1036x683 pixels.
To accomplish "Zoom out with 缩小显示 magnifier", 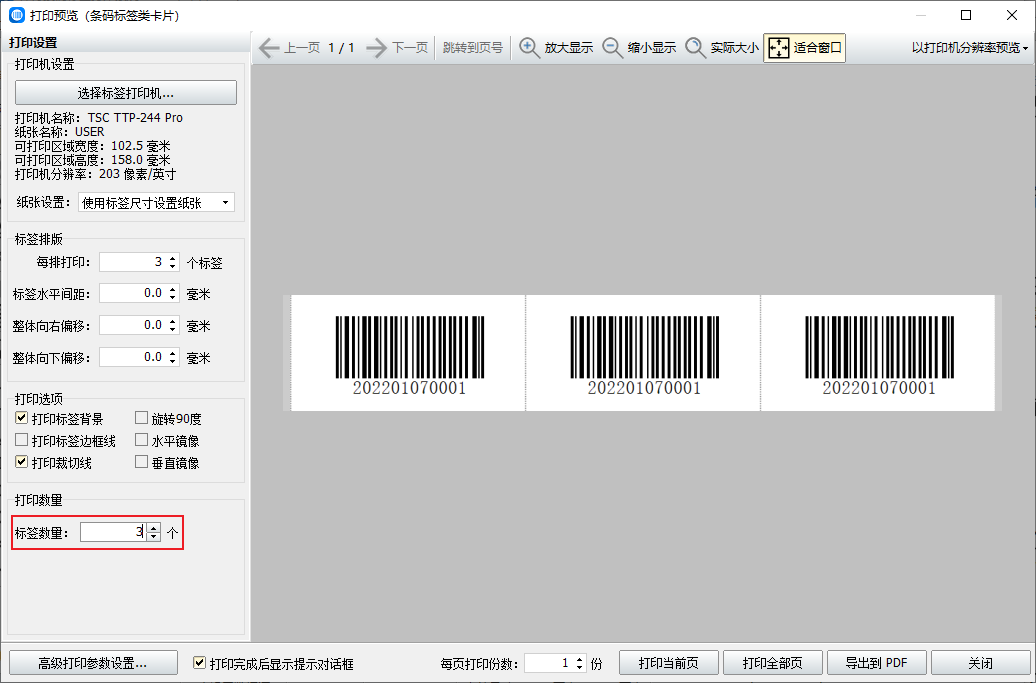I will click(x=639, y=48).
